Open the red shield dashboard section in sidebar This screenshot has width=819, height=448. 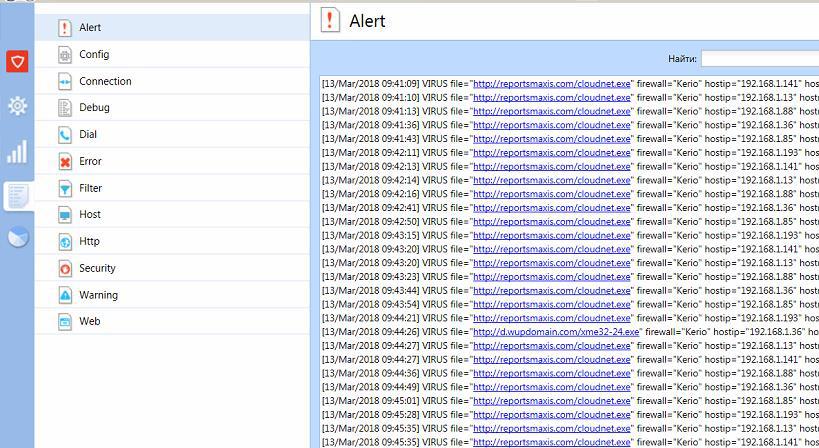[x=17, y=62]
